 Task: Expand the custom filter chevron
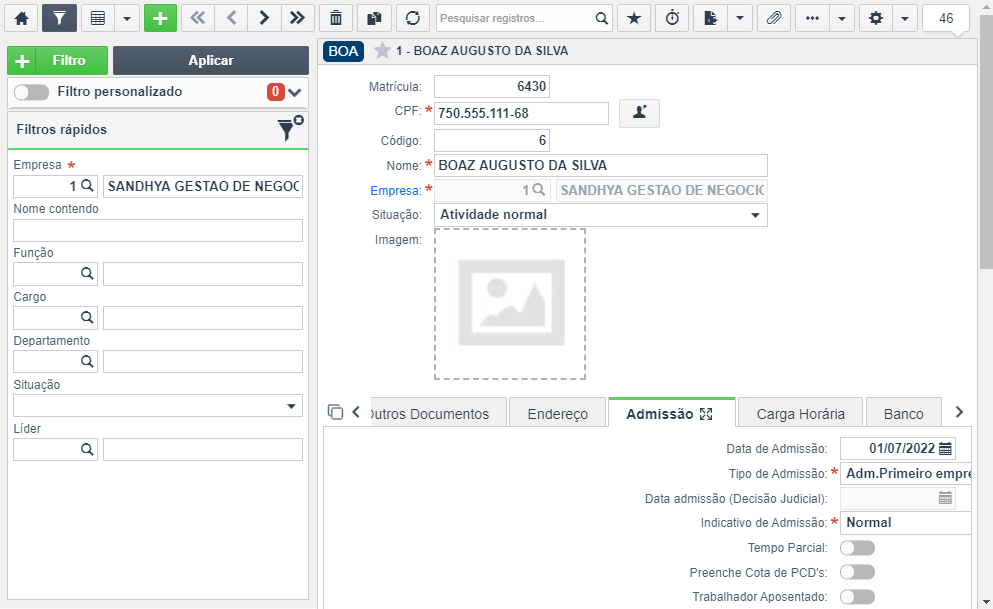pos(294,92)
